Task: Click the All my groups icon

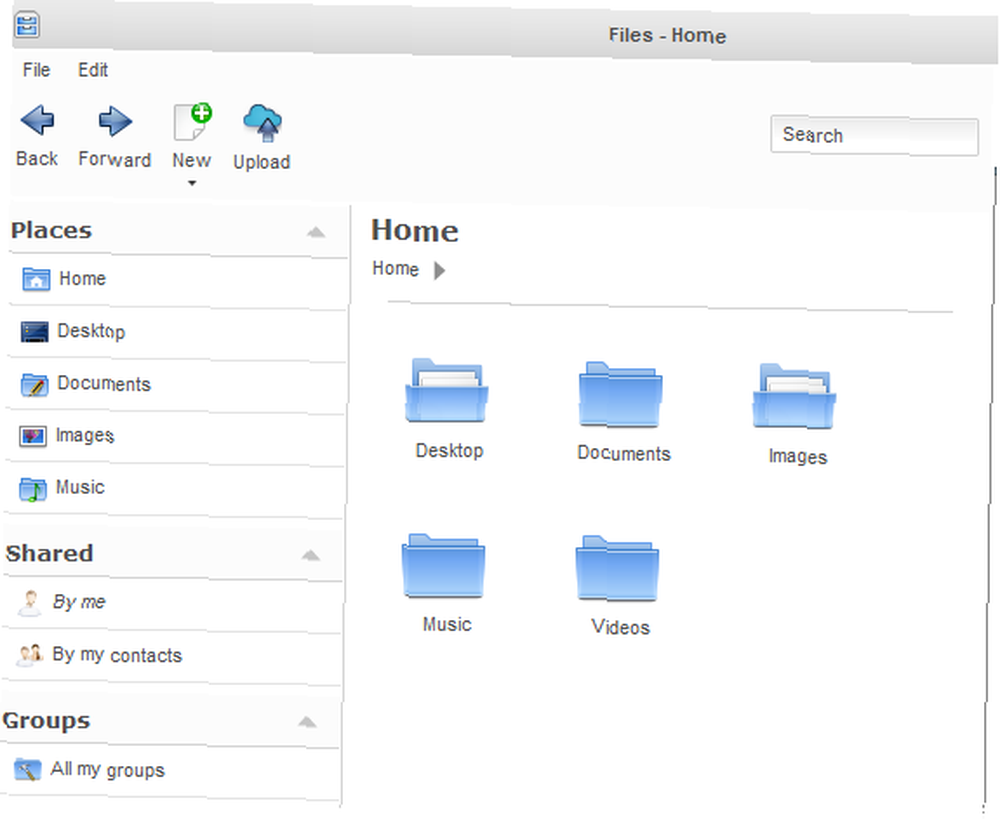Action: [x=27, y=770]
